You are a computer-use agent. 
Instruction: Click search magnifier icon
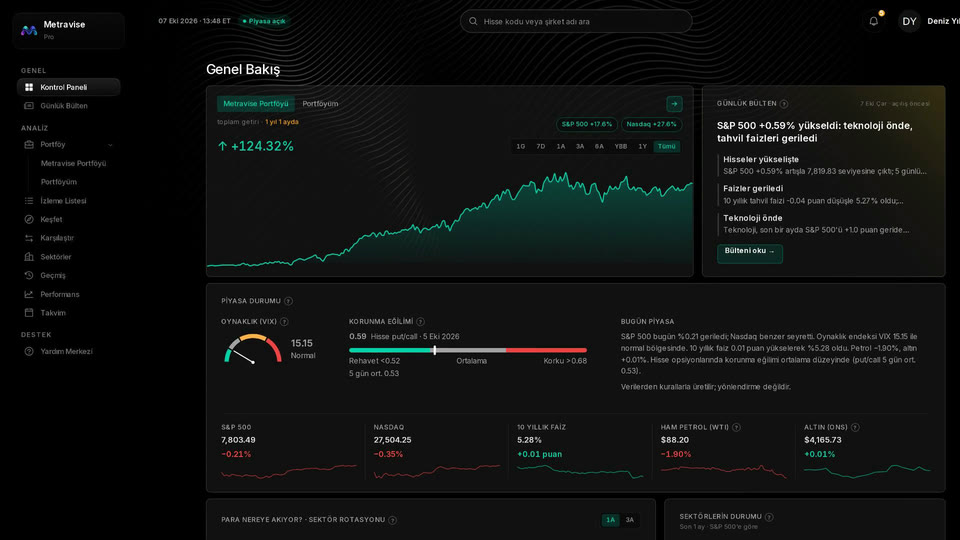pyautogui.click(x=473, y=21)
